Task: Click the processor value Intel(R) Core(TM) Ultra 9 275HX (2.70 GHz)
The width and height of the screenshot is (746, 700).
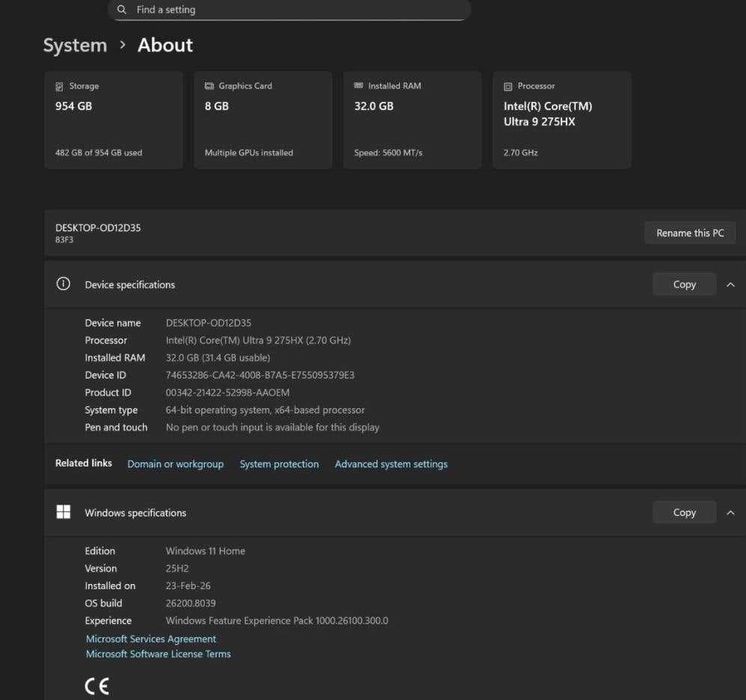Action: click(258, 340)
